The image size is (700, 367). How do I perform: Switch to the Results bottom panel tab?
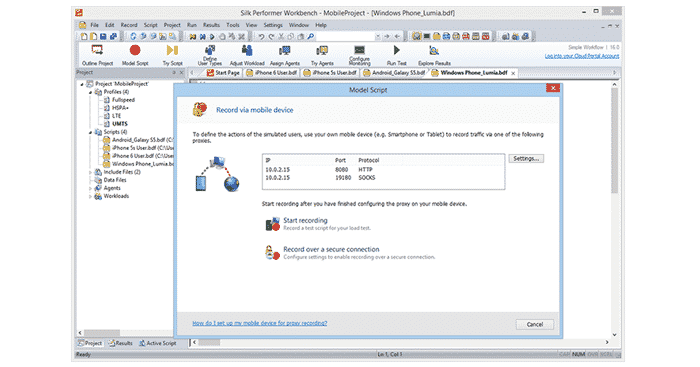(x=121, y=343)
